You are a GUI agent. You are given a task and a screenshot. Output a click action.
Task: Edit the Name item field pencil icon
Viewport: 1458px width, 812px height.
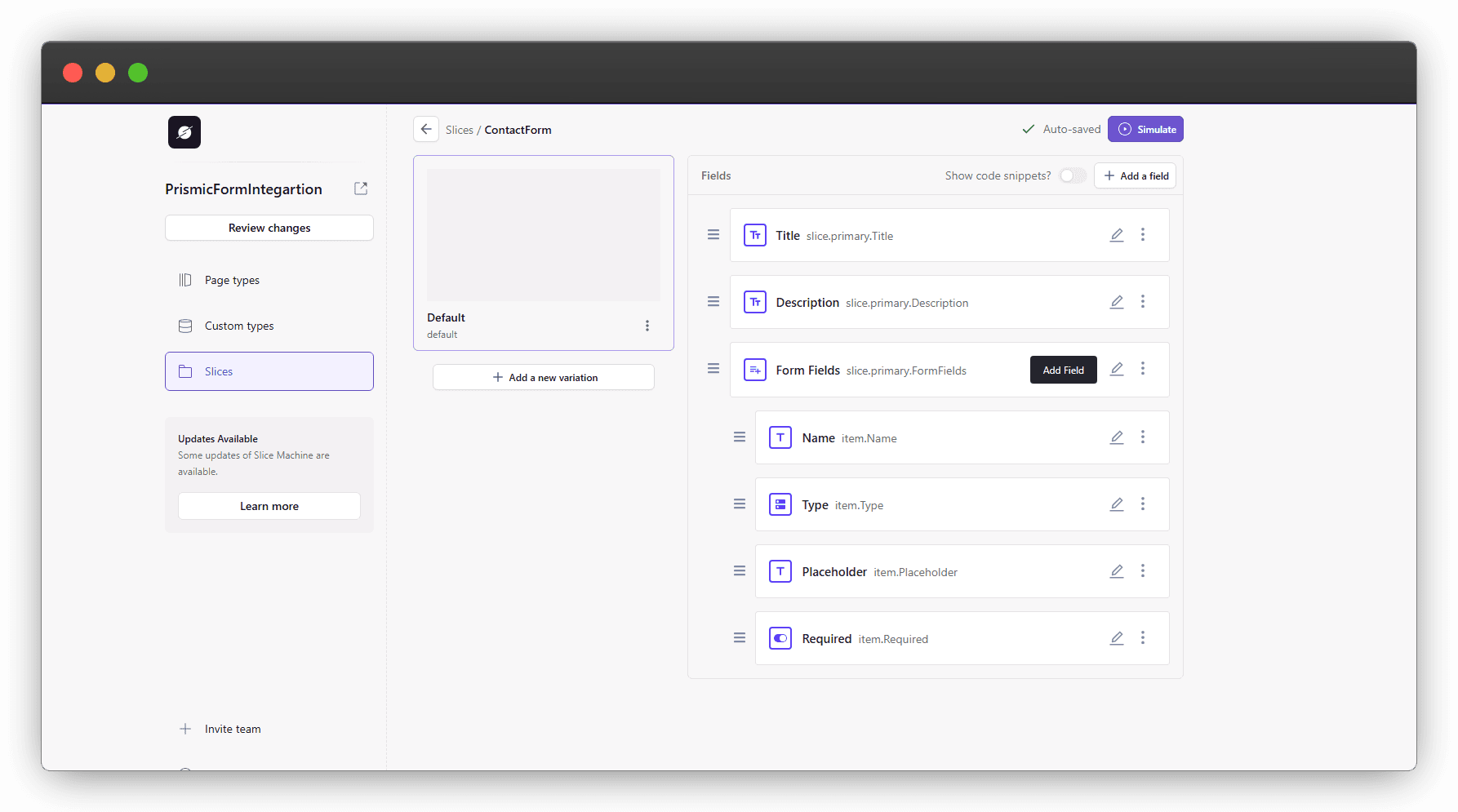[x=1117, y=437]
